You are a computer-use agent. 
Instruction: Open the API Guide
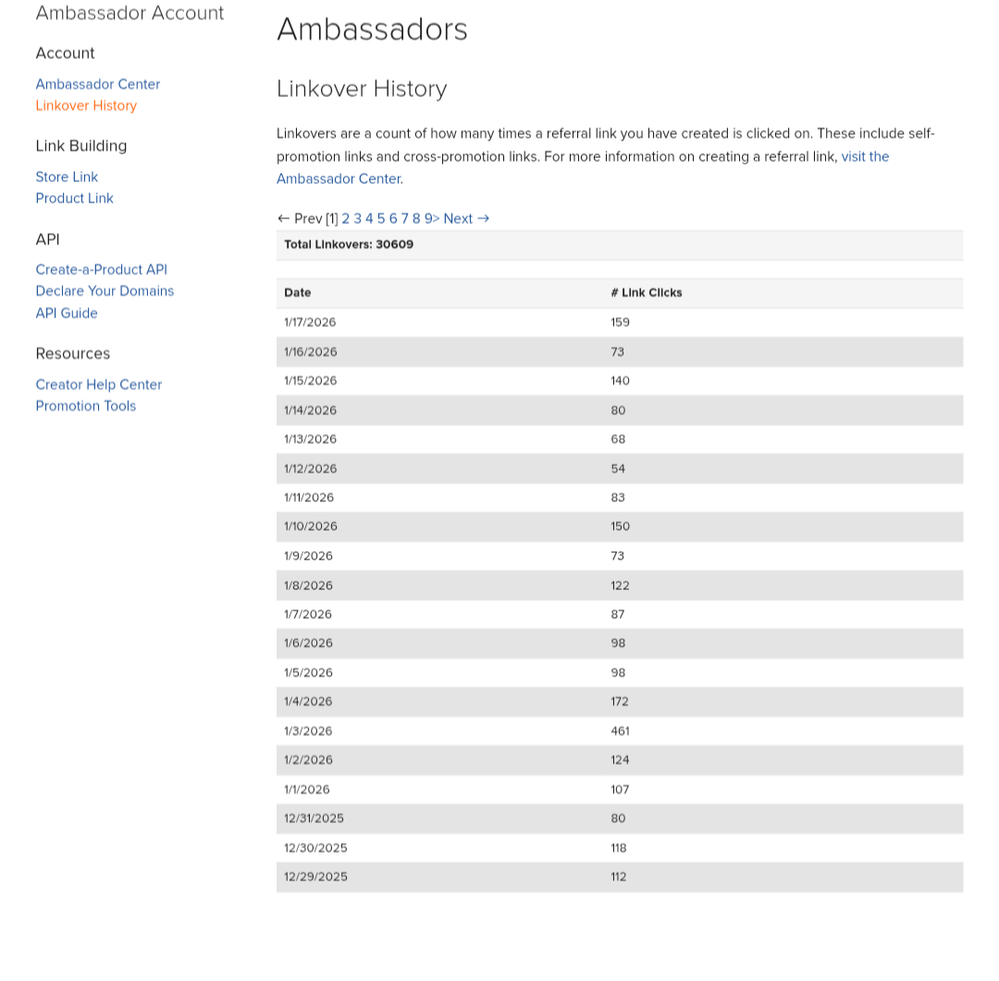(66, 313)
